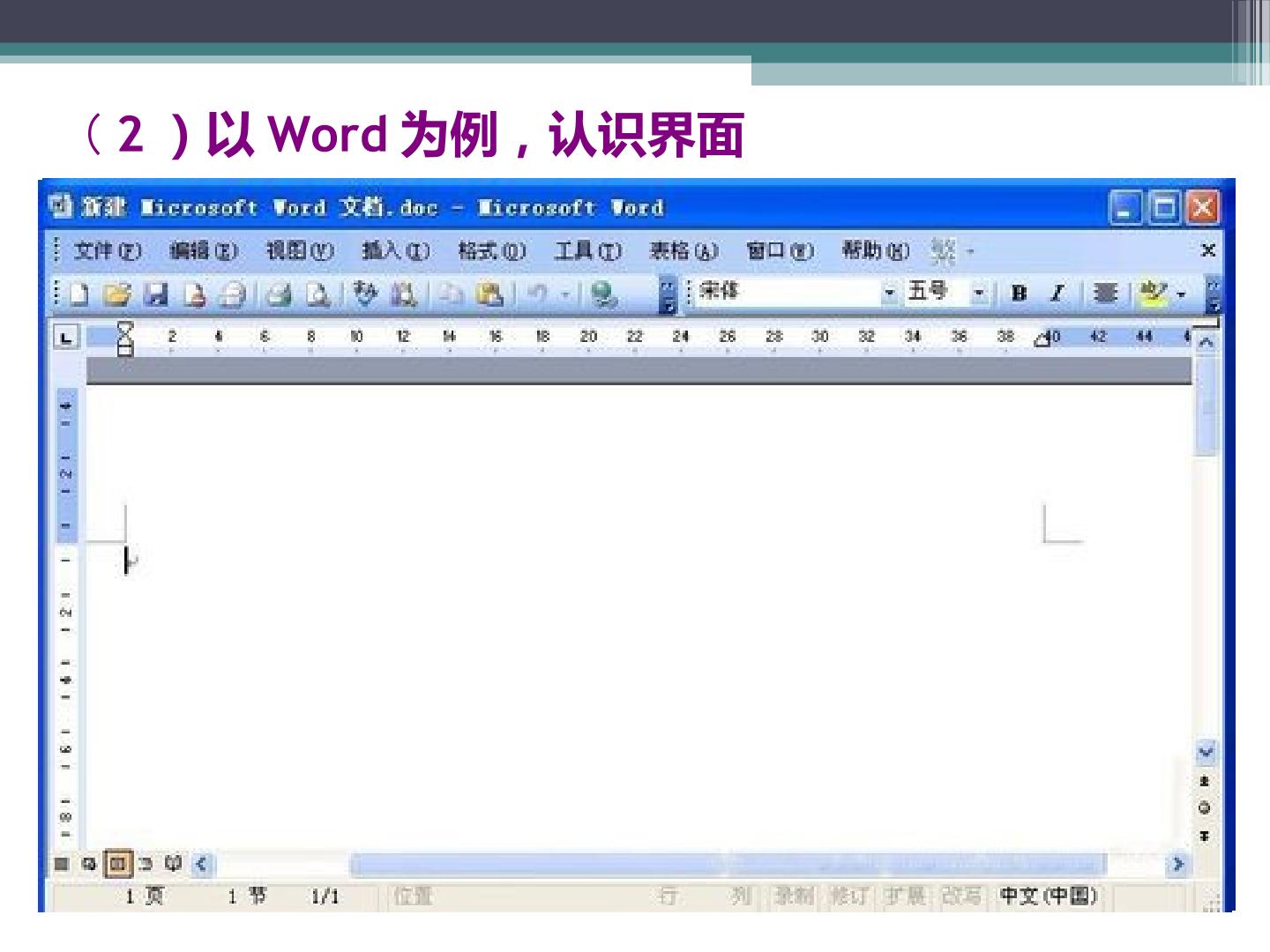
Task: Expand the undo history dropdown arrow
Action: [x=566, y=294]
